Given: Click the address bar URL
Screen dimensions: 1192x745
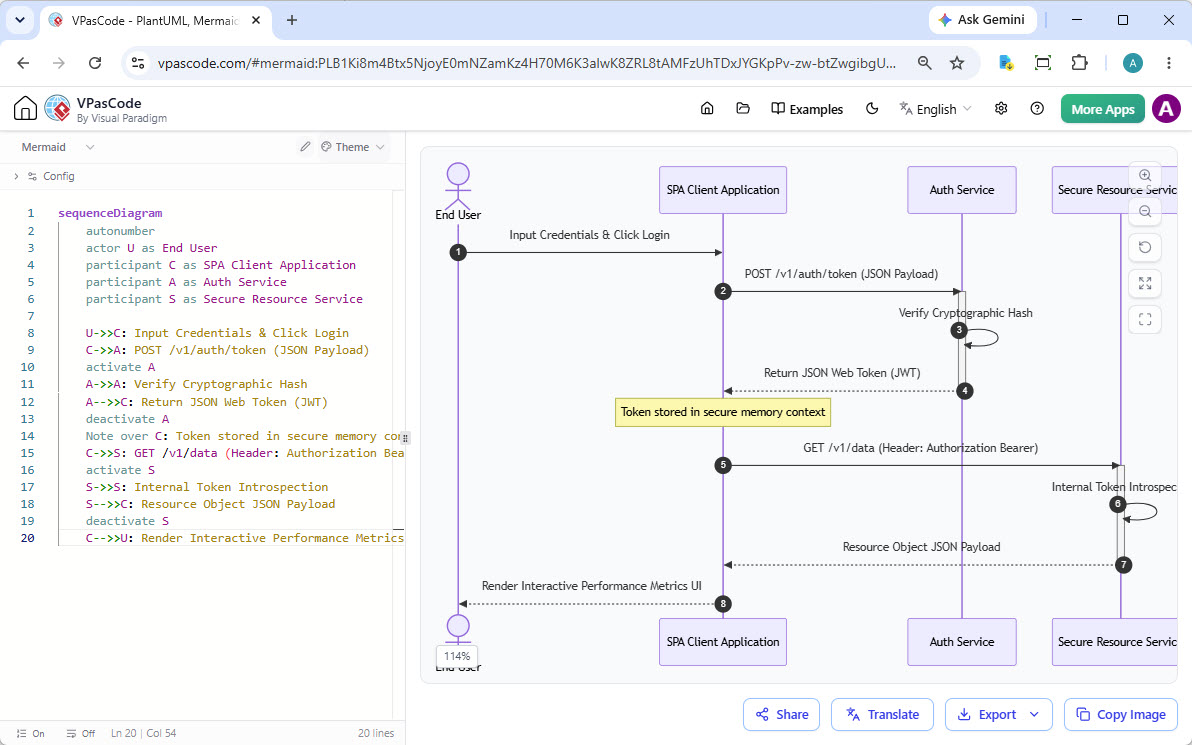Looking at the screenshot, I should pos(527,63).
